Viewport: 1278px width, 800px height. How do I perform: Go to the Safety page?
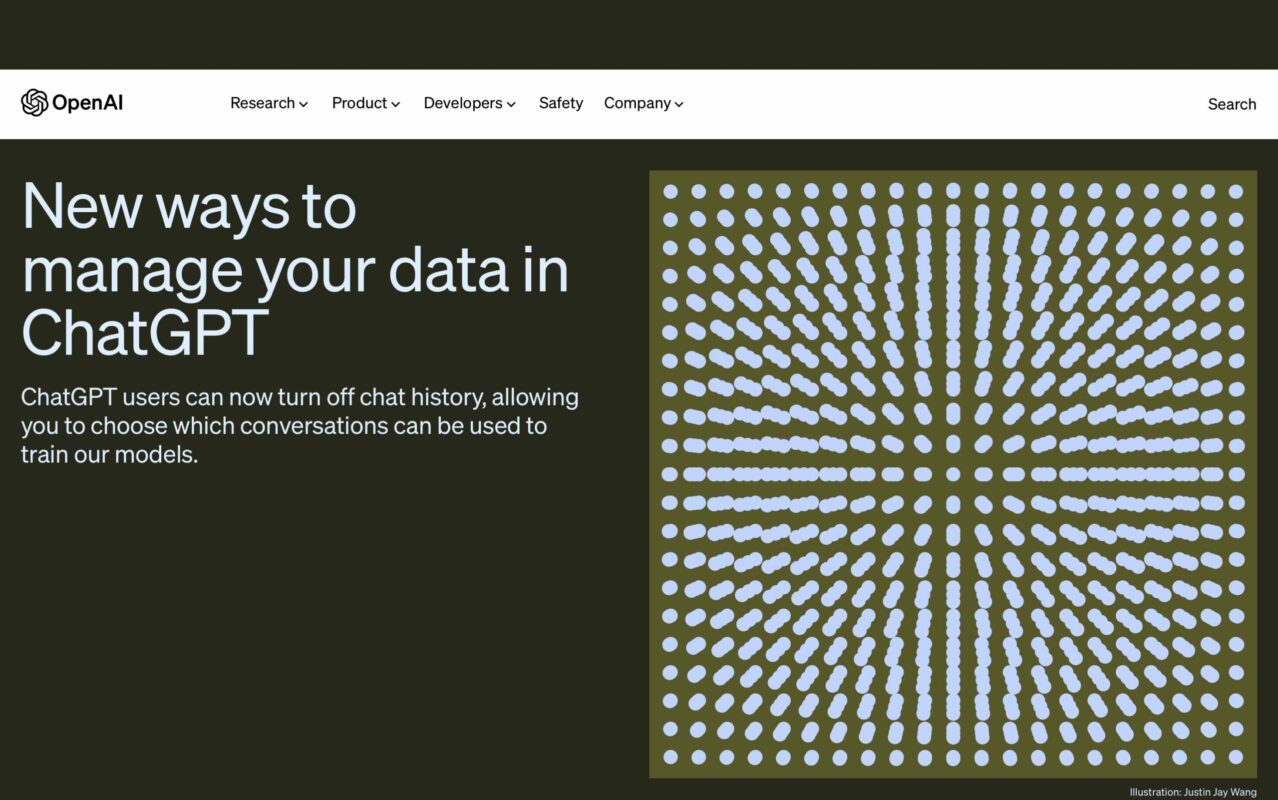[x=561, y=103]
